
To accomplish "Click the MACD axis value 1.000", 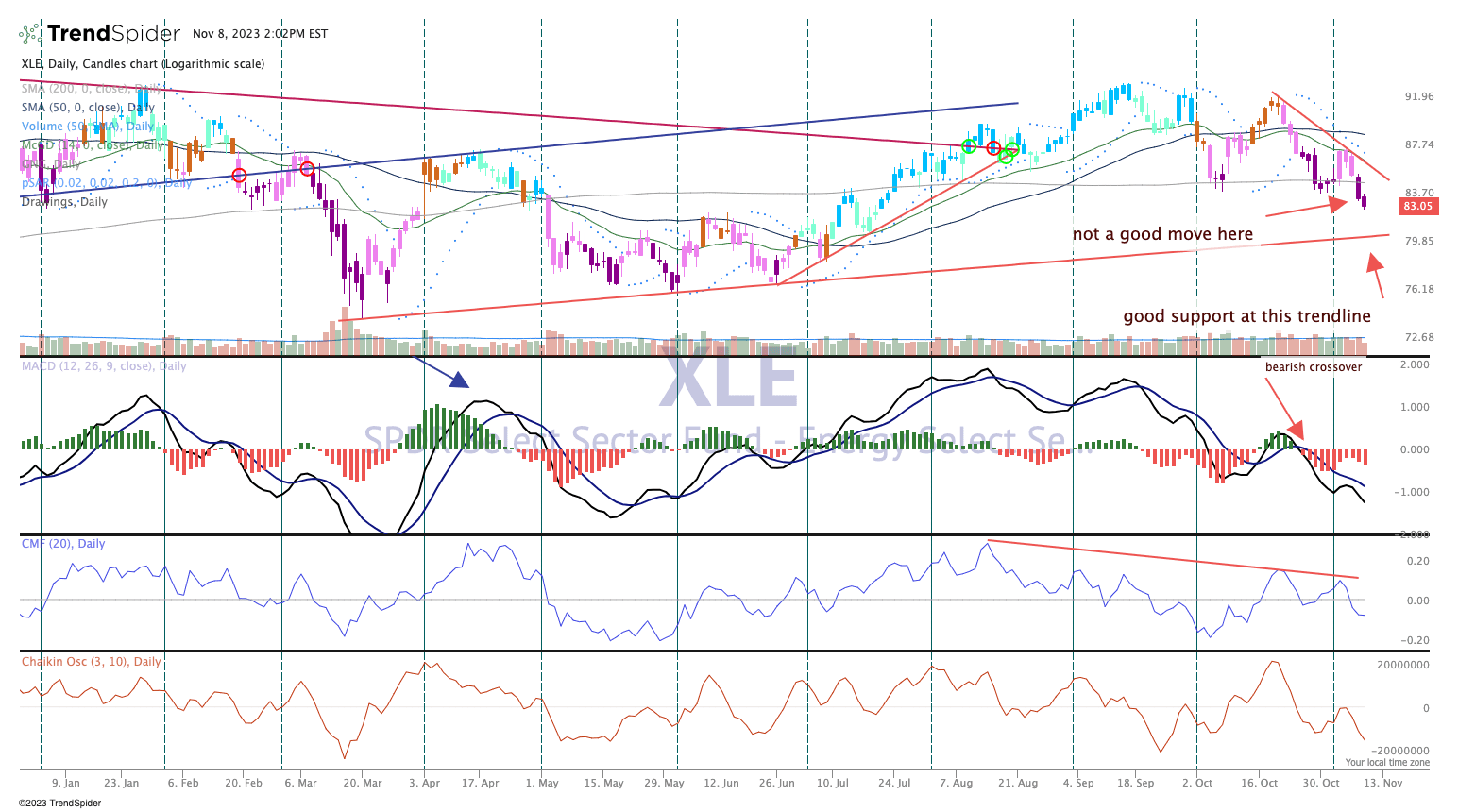I will [x=1415, y=407].
